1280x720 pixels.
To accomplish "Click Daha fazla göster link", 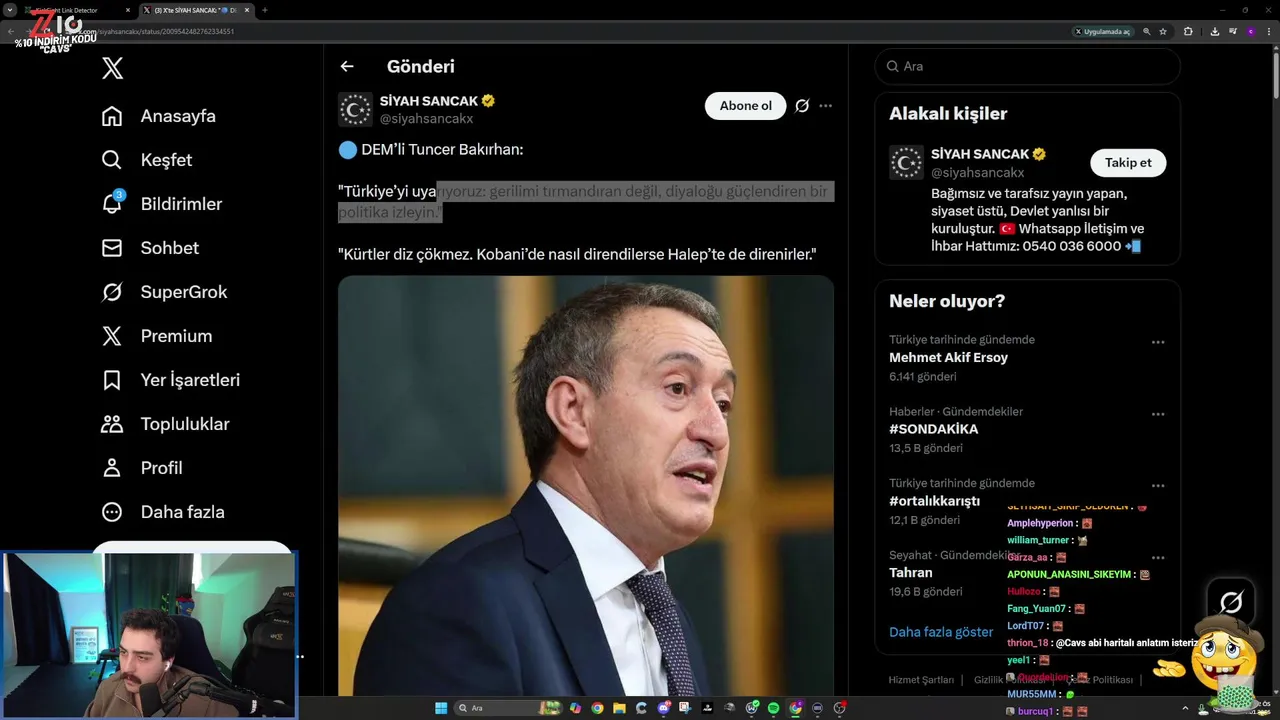I will point(941,632).
